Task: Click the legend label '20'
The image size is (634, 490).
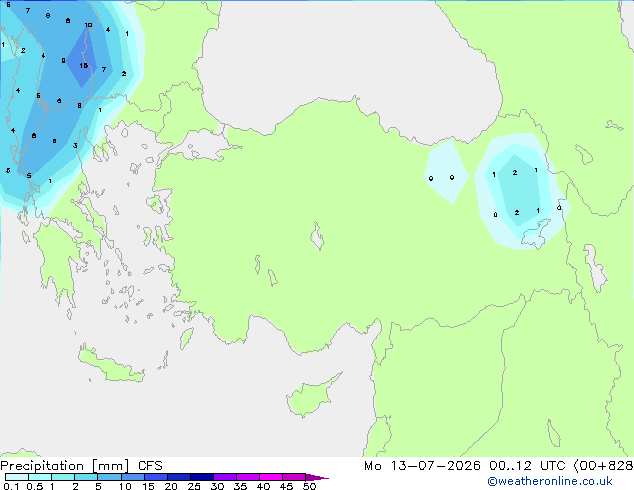Action: 171,486
